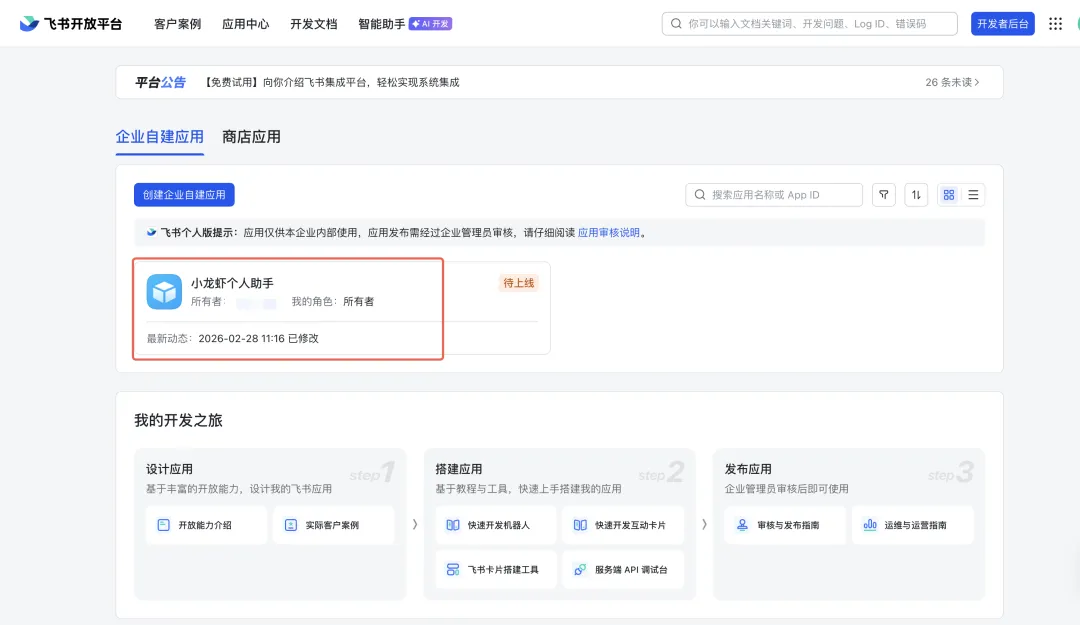
Task: Open 开放能力介绍 guide
Action: [206, 525]
